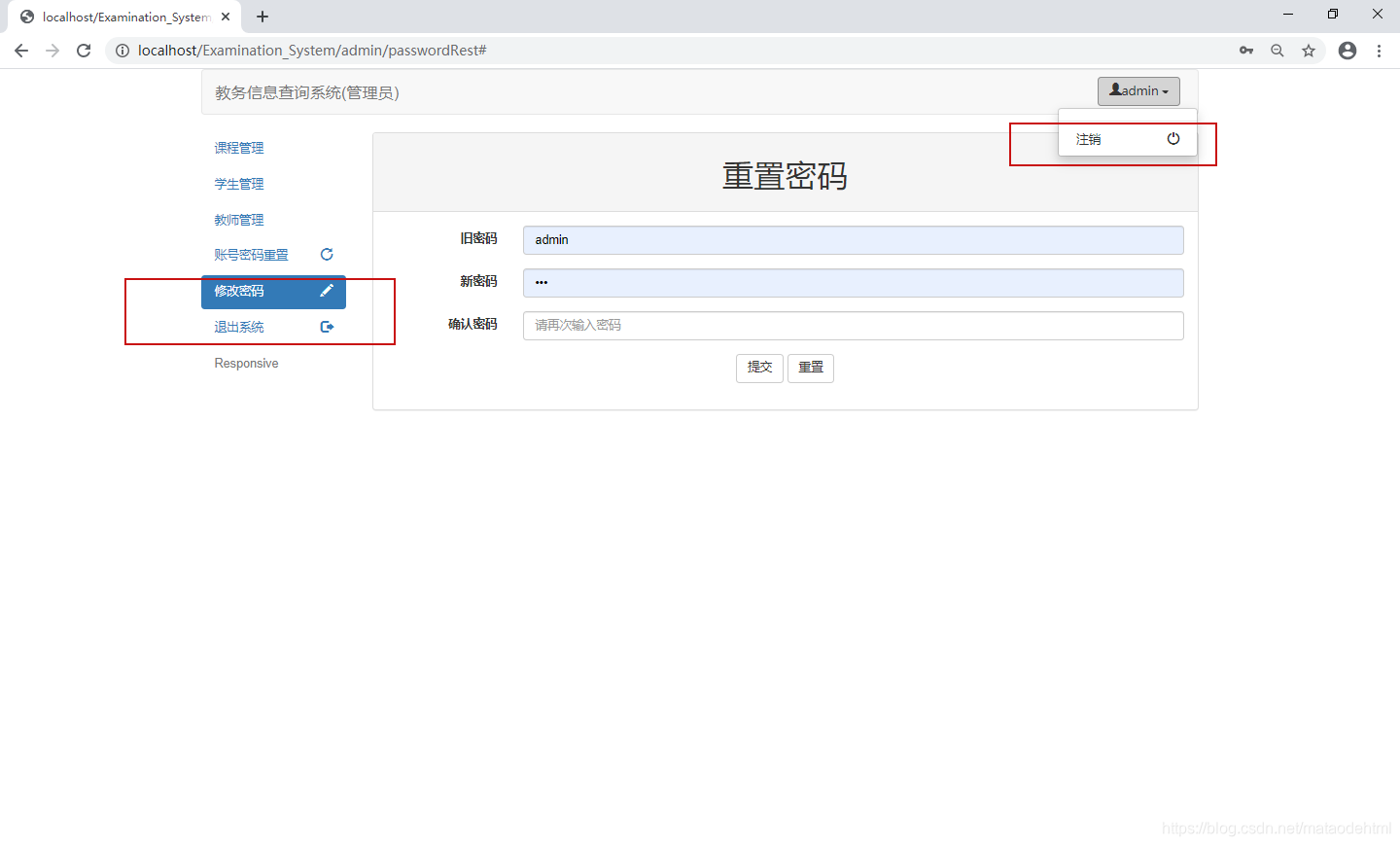Click the power icon next to 注销
This screenshot has width=1400, height=846.
pyautogui.click(x=1173, y=139)
